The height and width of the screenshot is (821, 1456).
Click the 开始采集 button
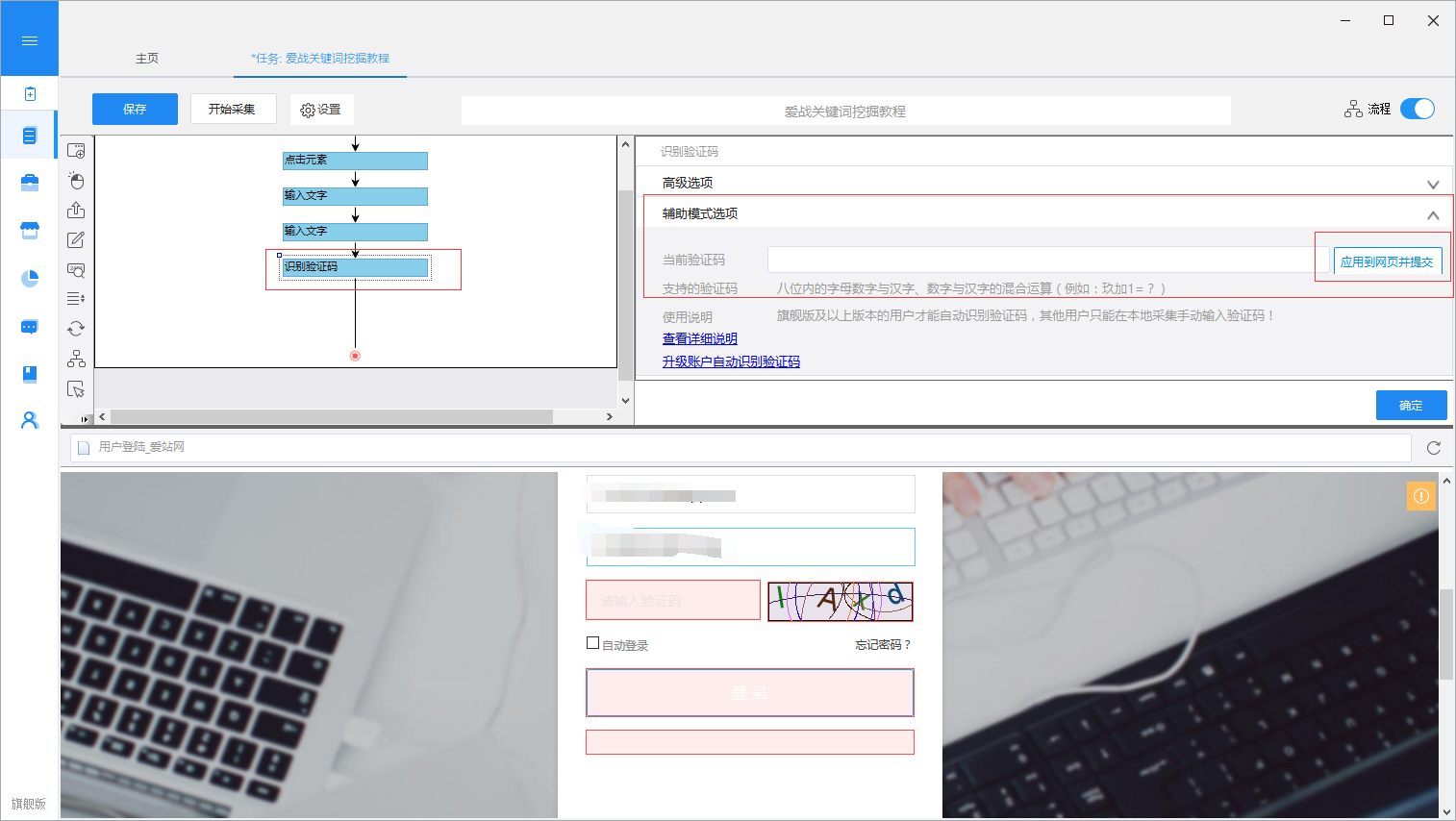[x=233, y=109]
